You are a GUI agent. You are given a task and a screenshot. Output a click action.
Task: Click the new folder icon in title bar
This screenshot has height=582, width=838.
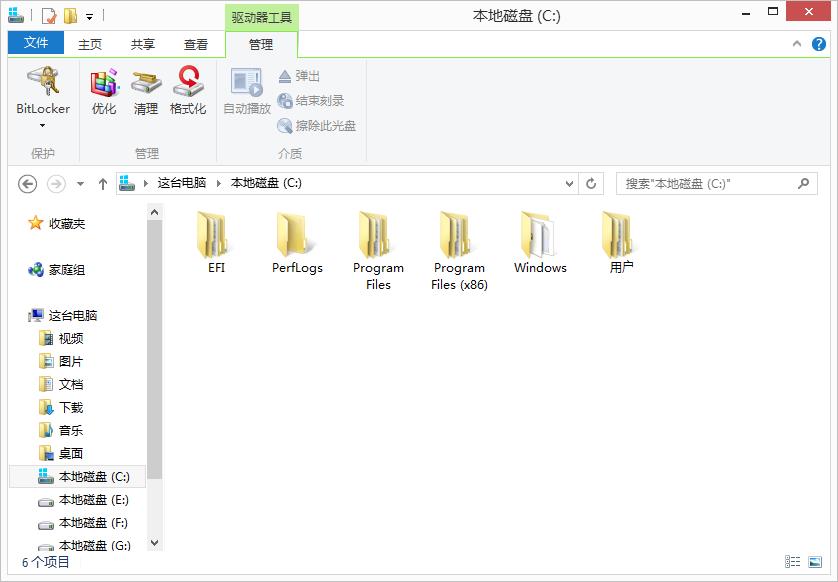coord(71,16)
